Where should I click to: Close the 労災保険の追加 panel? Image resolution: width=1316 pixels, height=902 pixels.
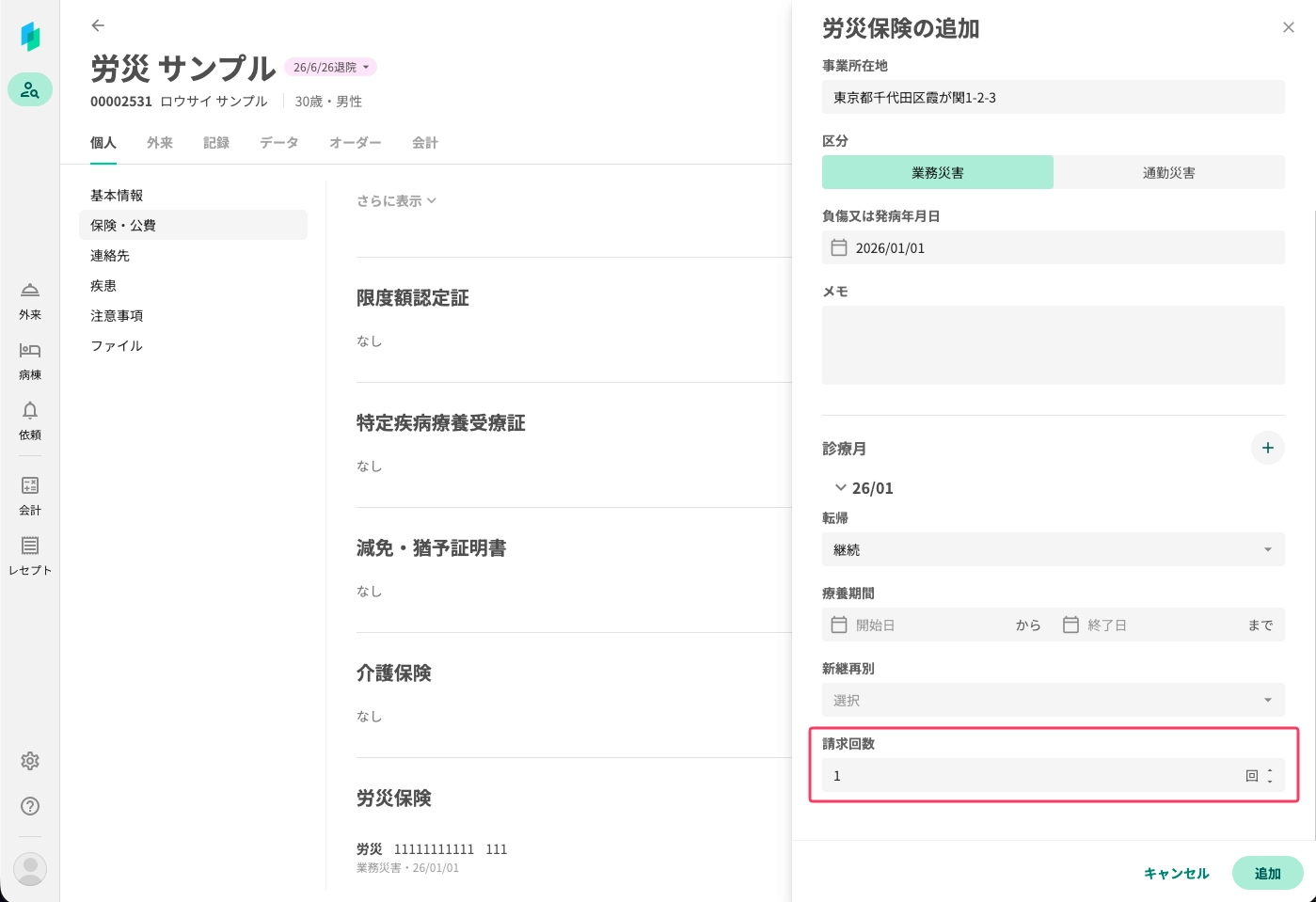pyautogui.click(x=1289, y=27)
